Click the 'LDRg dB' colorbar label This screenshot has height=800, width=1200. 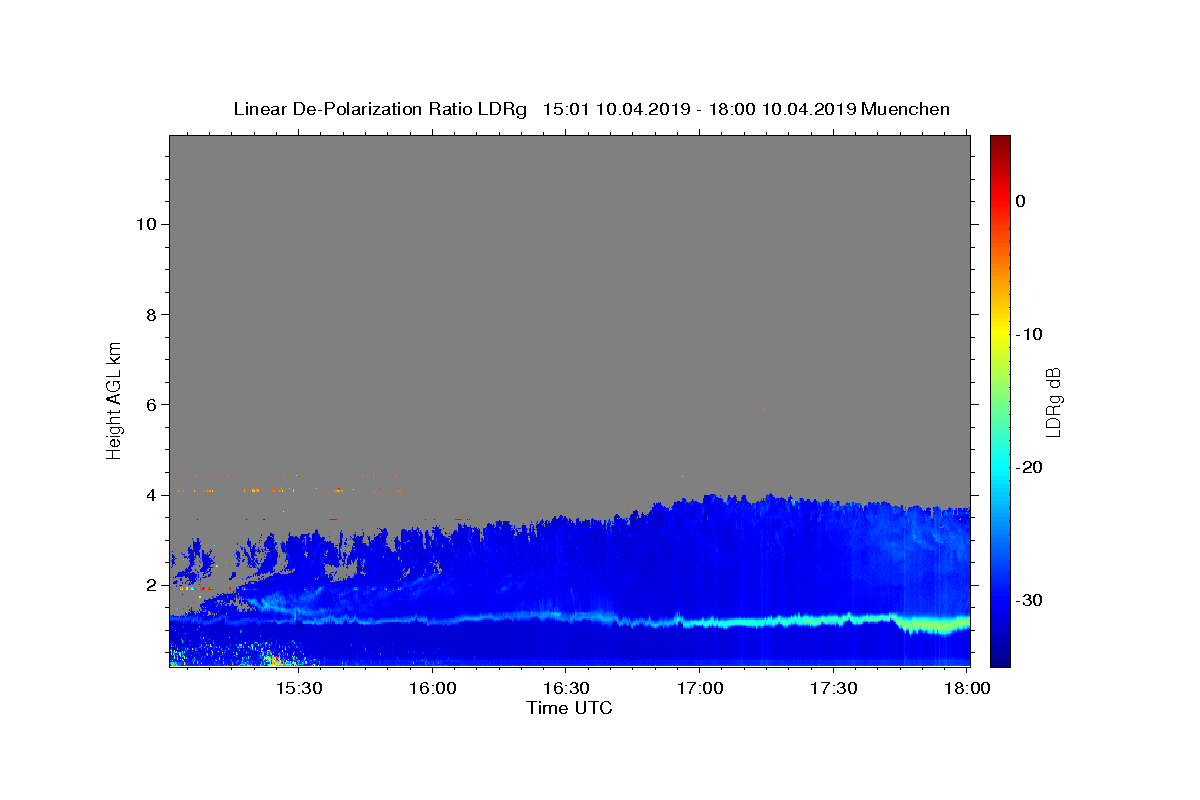pyautogui.click(x=1053, y=401)
